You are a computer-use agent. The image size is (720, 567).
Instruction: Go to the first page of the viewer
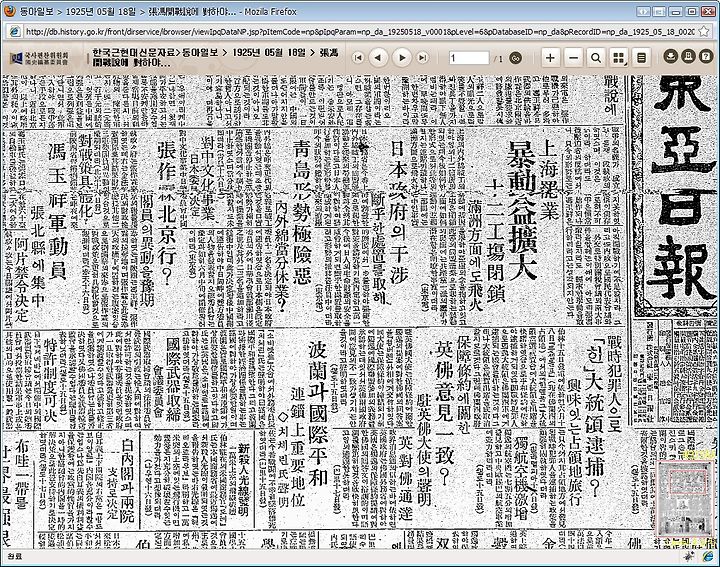pos(358,58)
